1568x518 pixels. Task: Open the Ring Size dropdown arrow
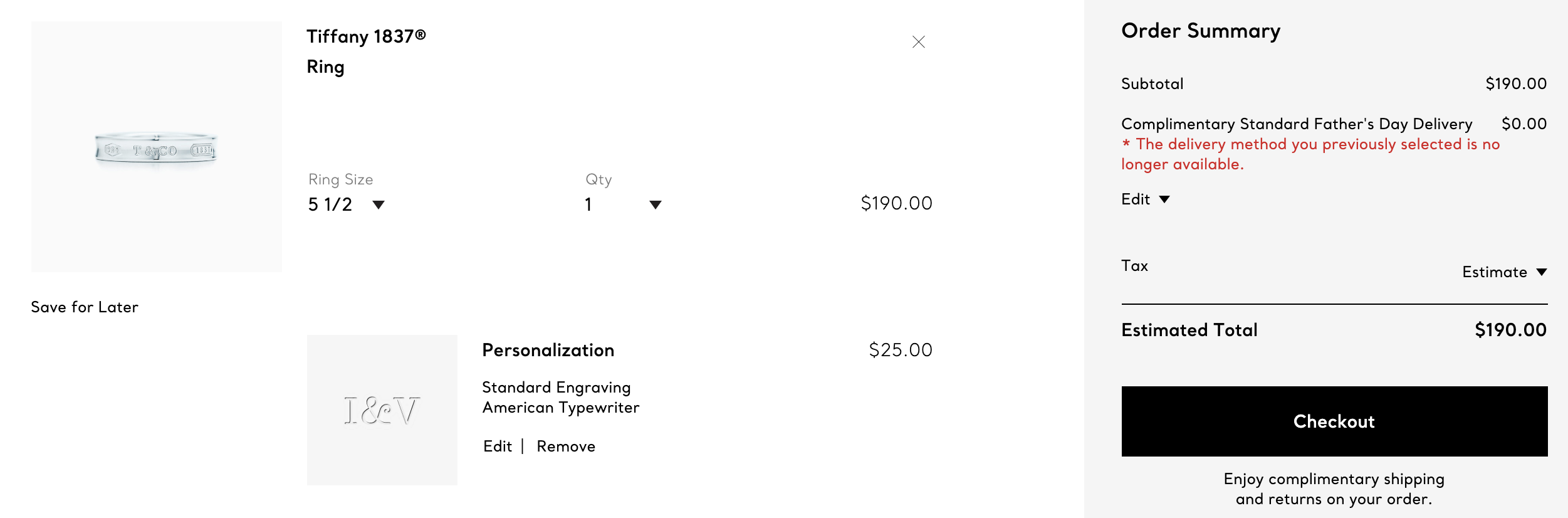pos(379,204)
